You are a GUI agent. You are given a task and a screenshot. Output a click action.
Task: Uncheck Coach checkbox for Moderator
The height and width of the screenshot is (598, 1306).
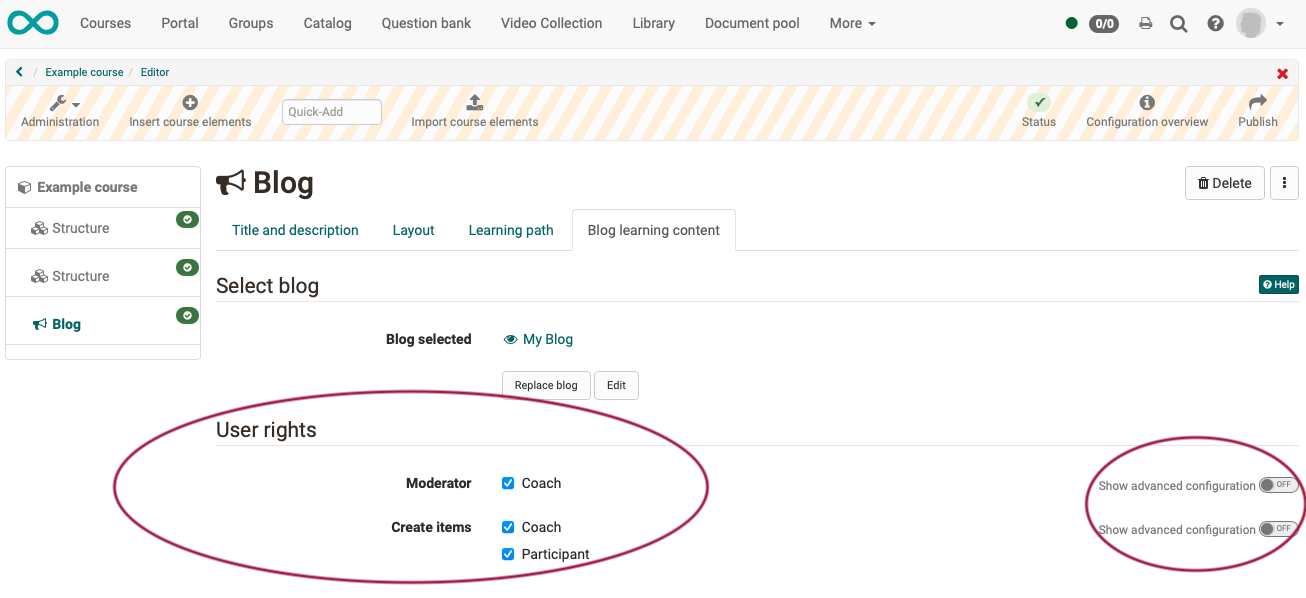pos(508,483)
